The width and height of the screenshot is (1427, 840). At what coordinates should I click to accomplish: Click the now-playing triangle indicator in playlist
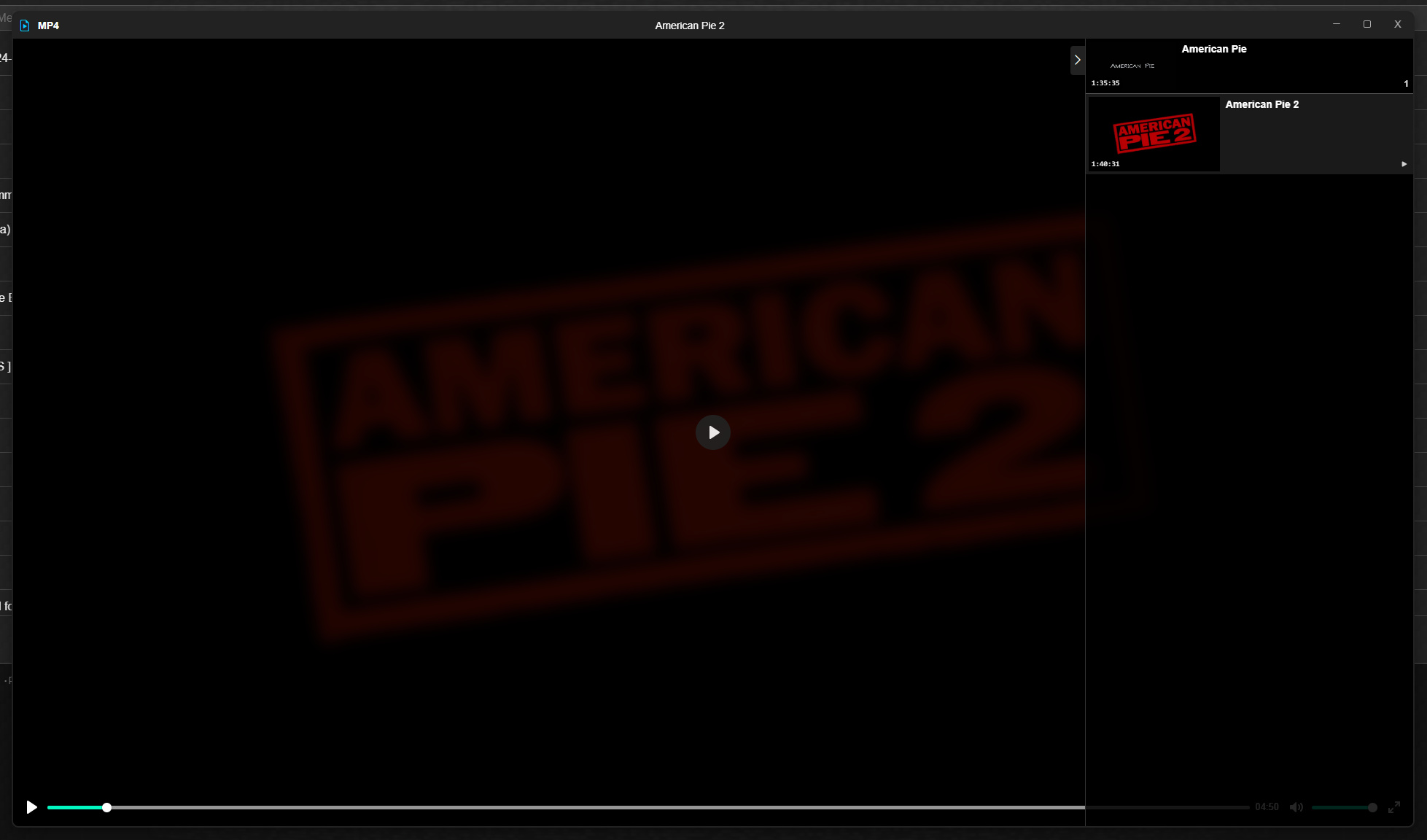pyautogui.click(x=1404, y=164)
